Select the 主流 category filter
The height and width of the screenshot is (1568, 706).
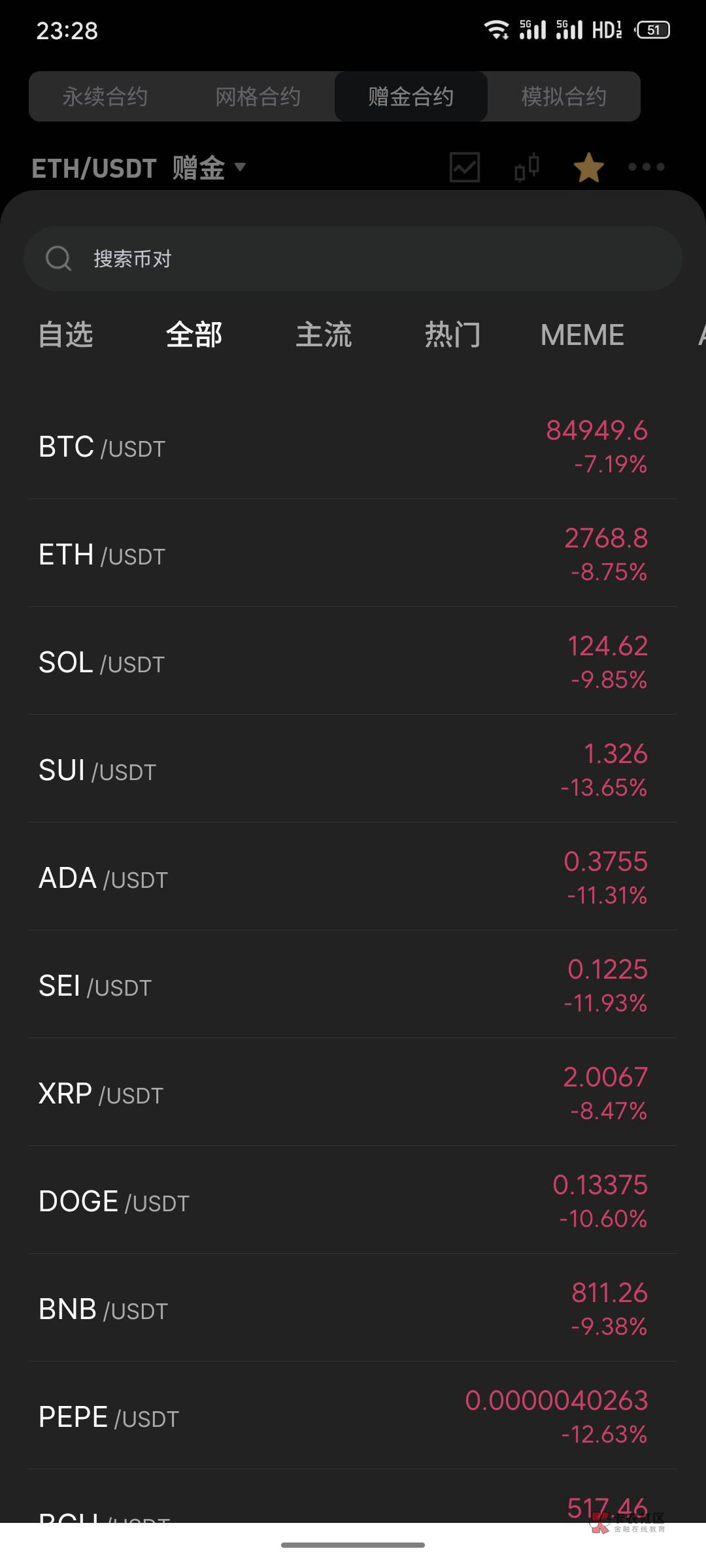[x=324, y=335]
